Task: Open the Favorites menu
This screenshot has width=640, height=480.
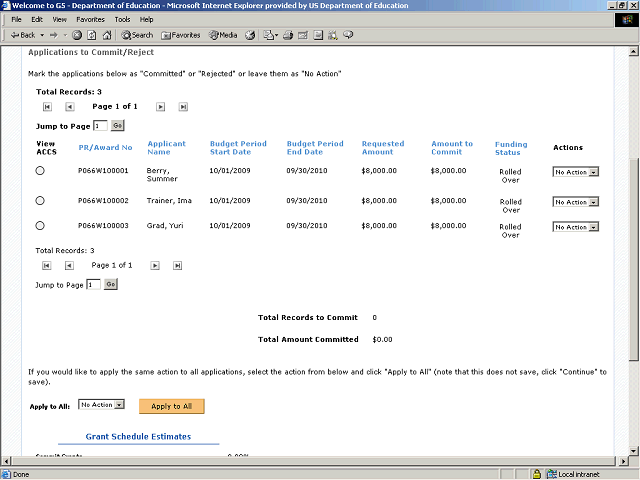Action: 90,19
